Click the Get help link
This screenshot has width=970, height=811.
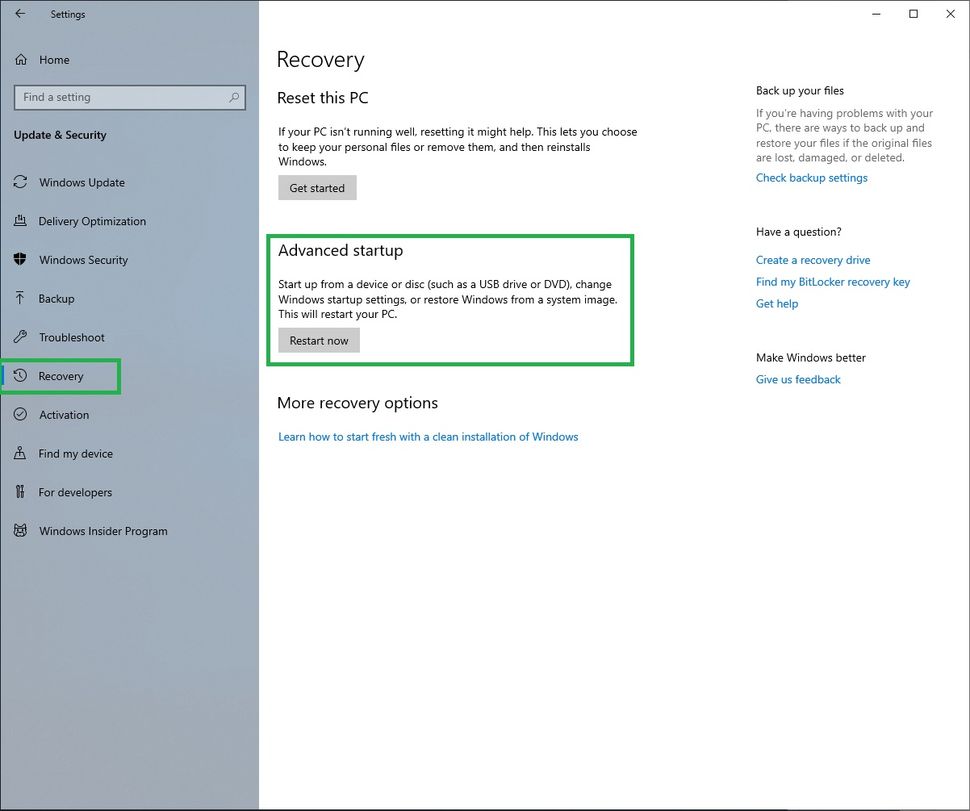coord(777,303)
